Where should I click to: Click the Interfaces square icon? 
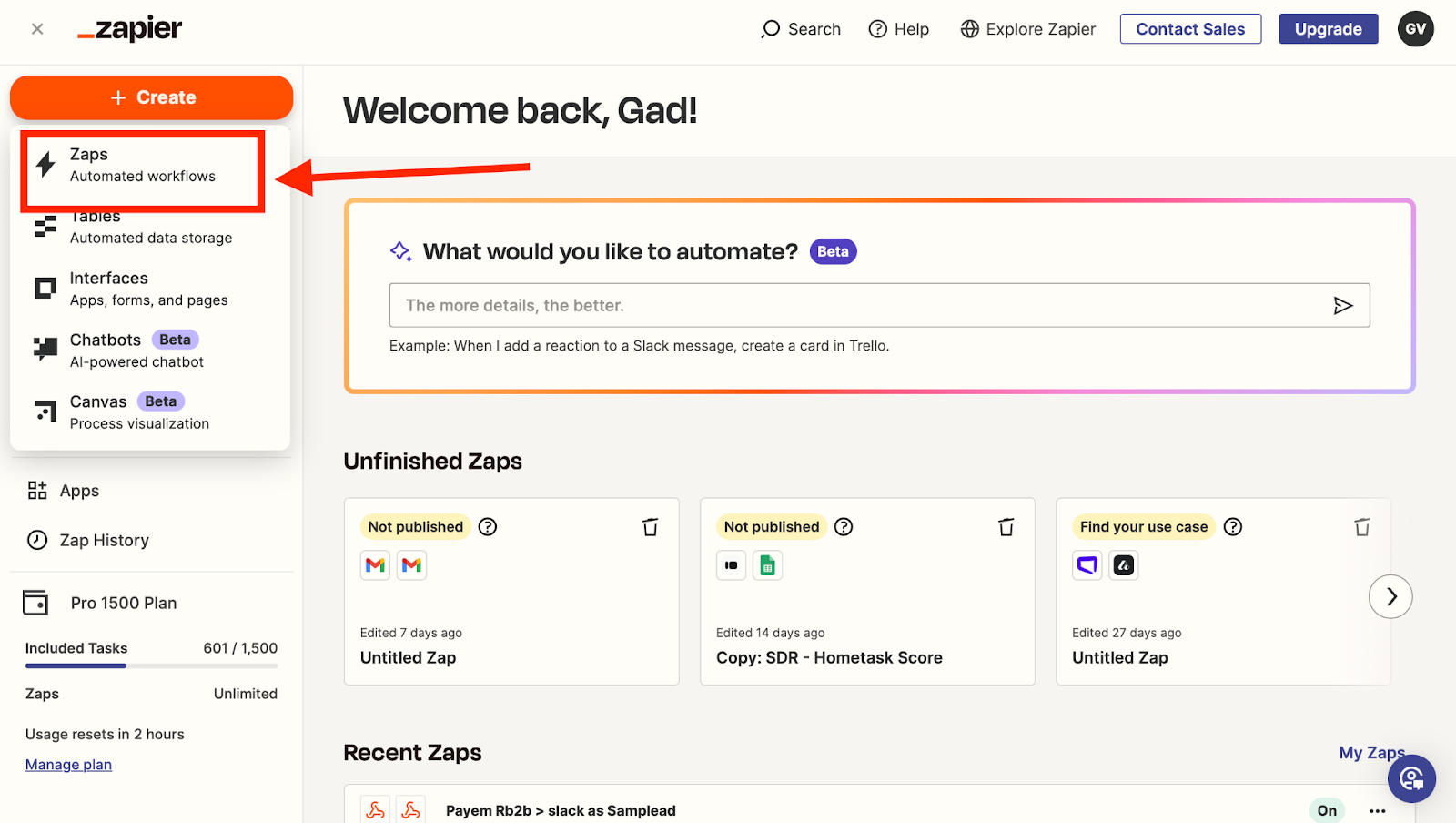click(x=45, y=289)
